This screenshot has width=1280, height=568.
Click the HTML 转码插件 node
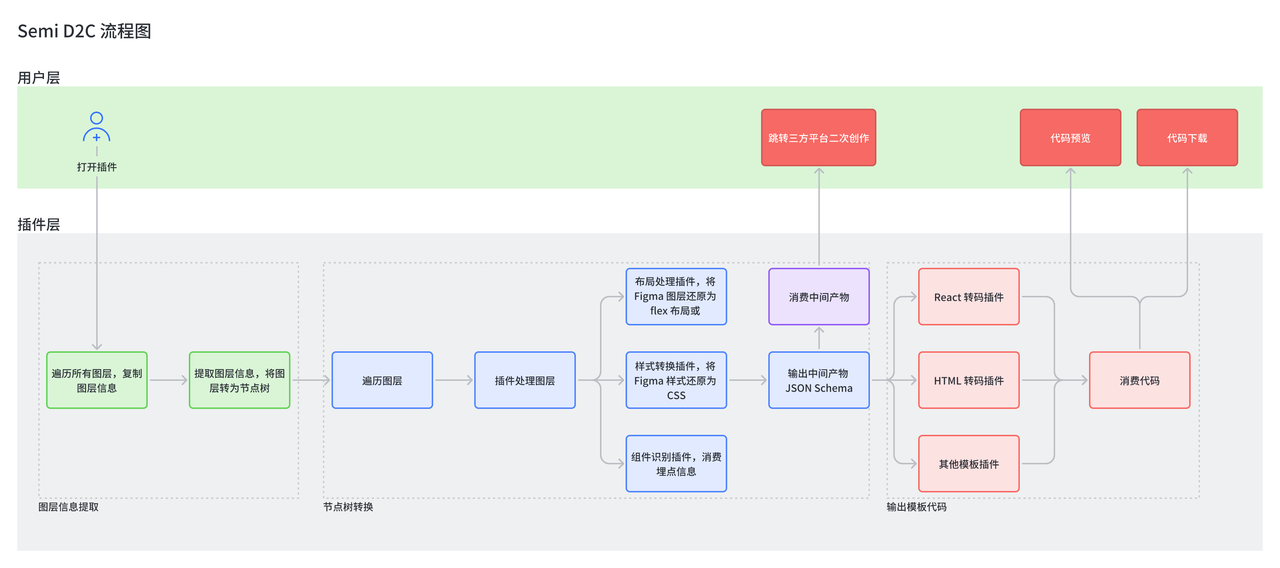point(969,380)
